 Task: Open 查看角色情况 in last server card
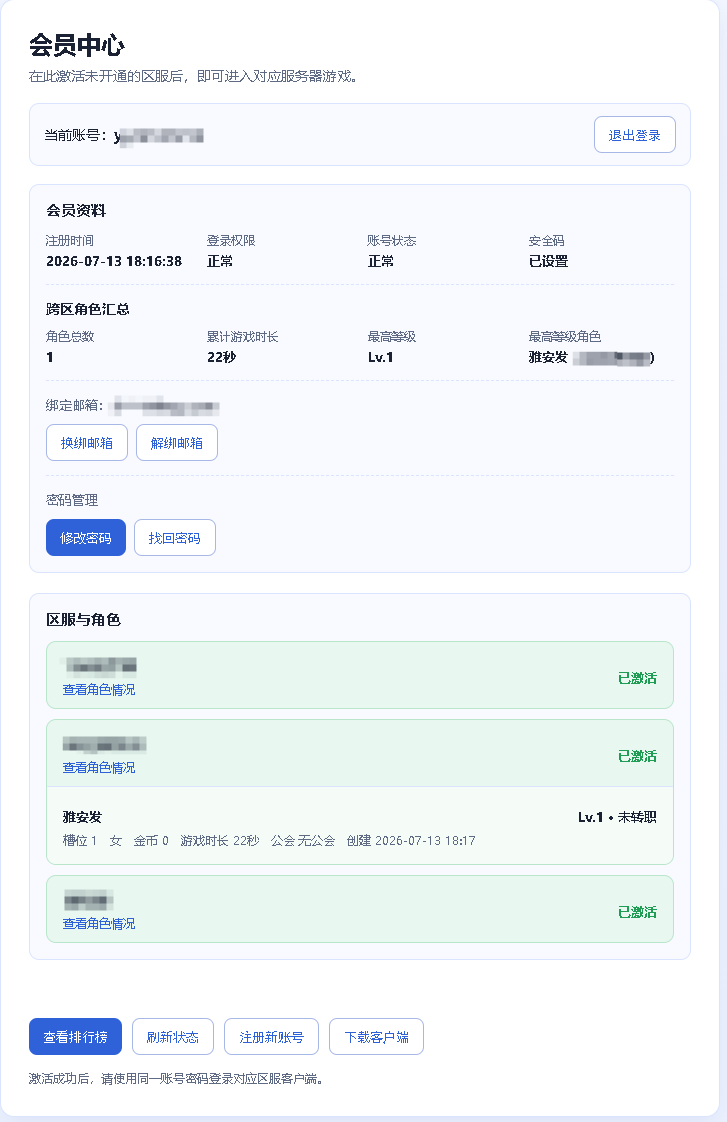[99, 924]
